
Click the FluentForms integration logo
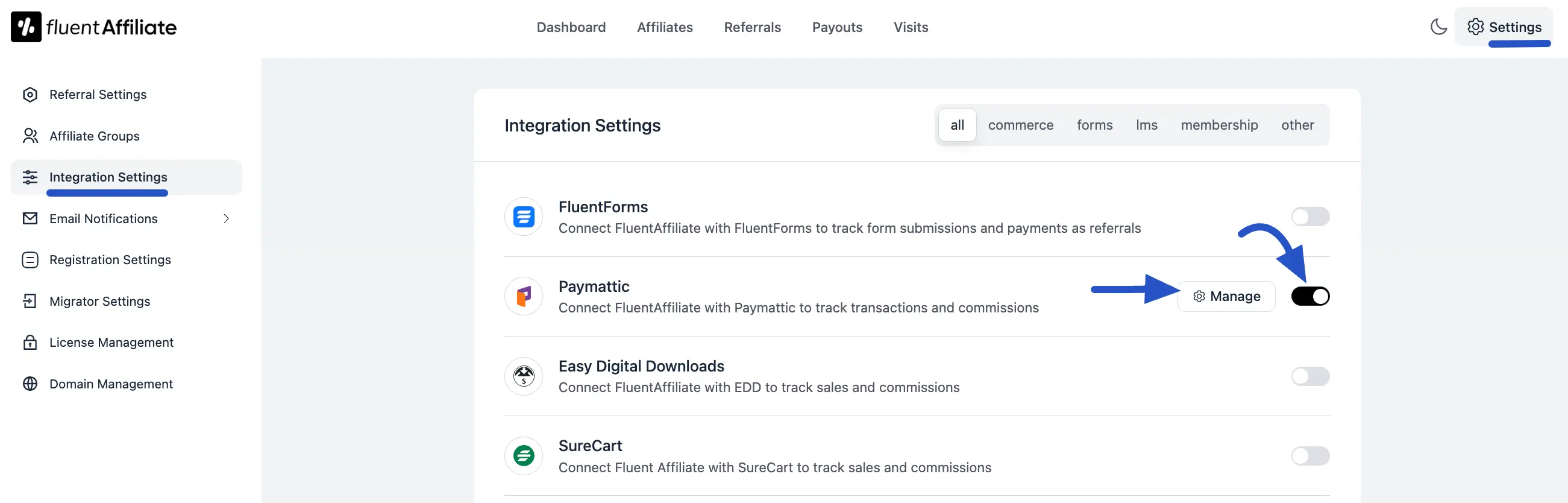point(524,217)
